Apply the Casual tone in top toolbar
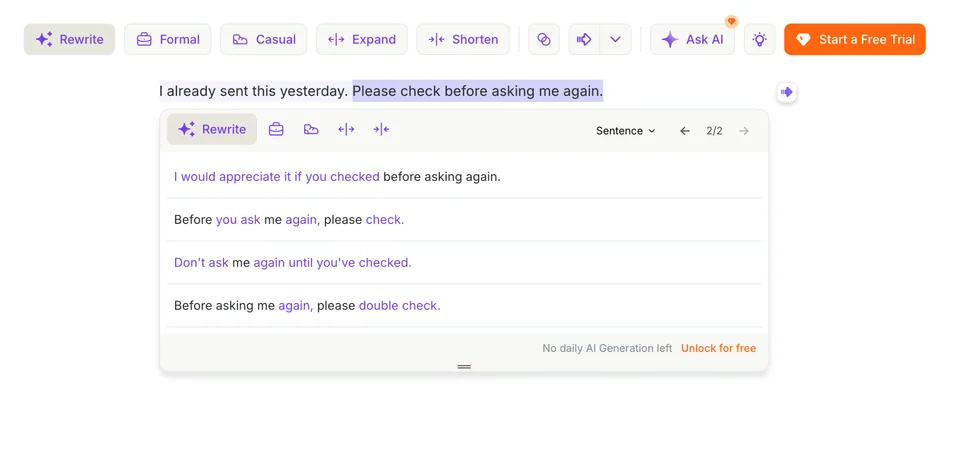The width and height of the screenshot is (960, 453). (263, 39)
